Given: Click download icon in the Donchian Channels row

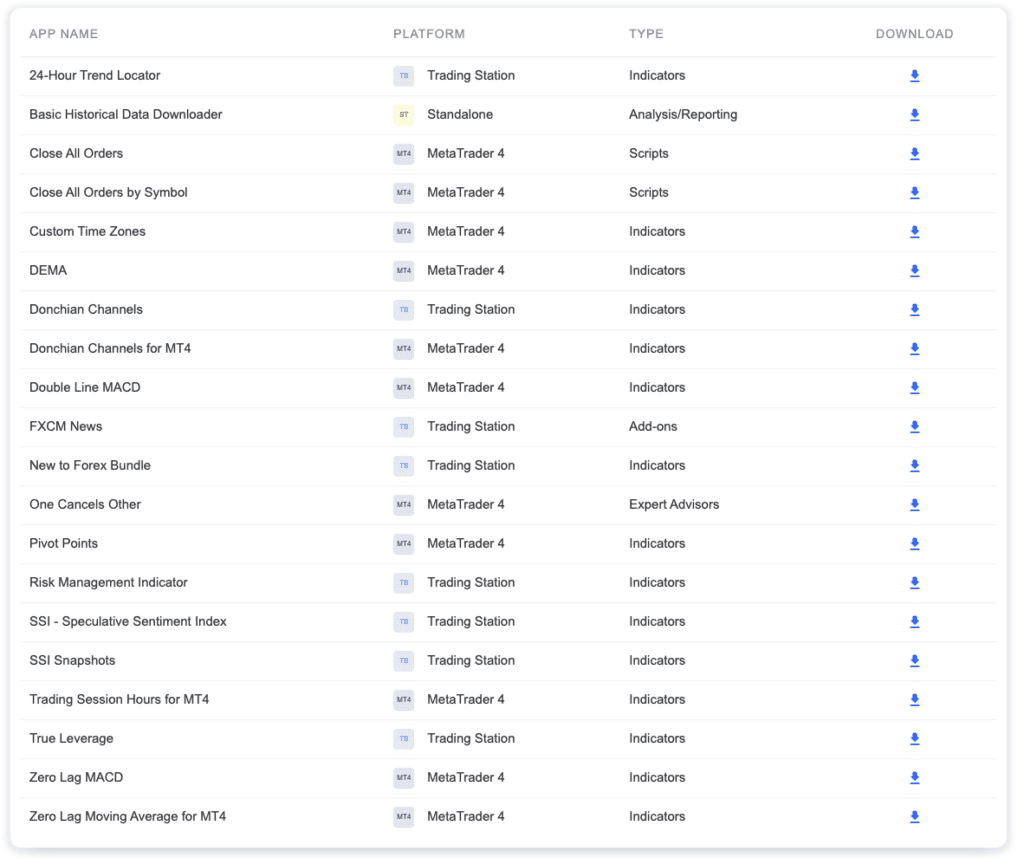Looking at the screenshot, I should [x=914, y=310].
